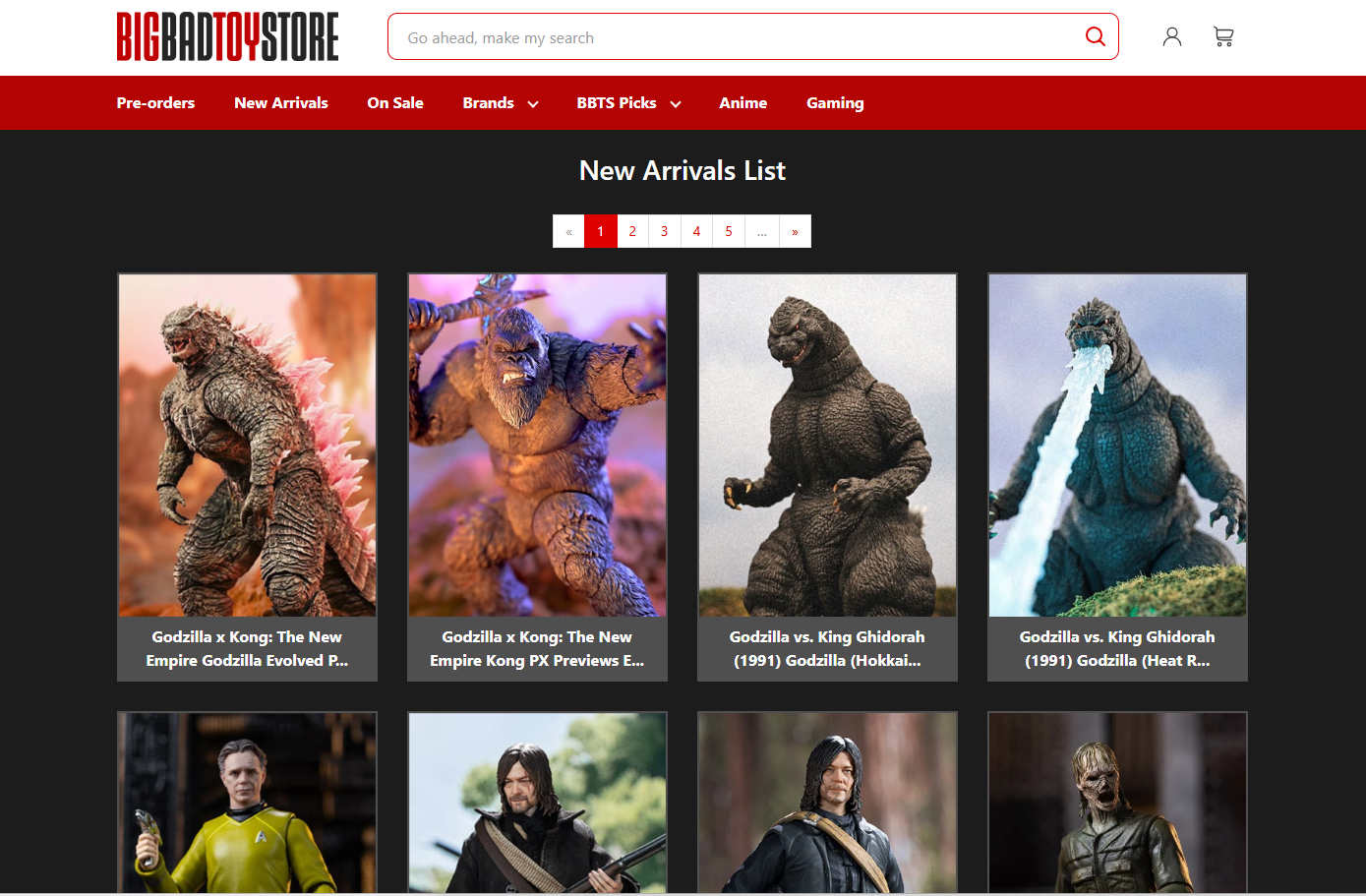Image resolution: width=1366 pixels, height=896 pixels.
Task: Click the pagination ellipsis button
Action: 762,231
